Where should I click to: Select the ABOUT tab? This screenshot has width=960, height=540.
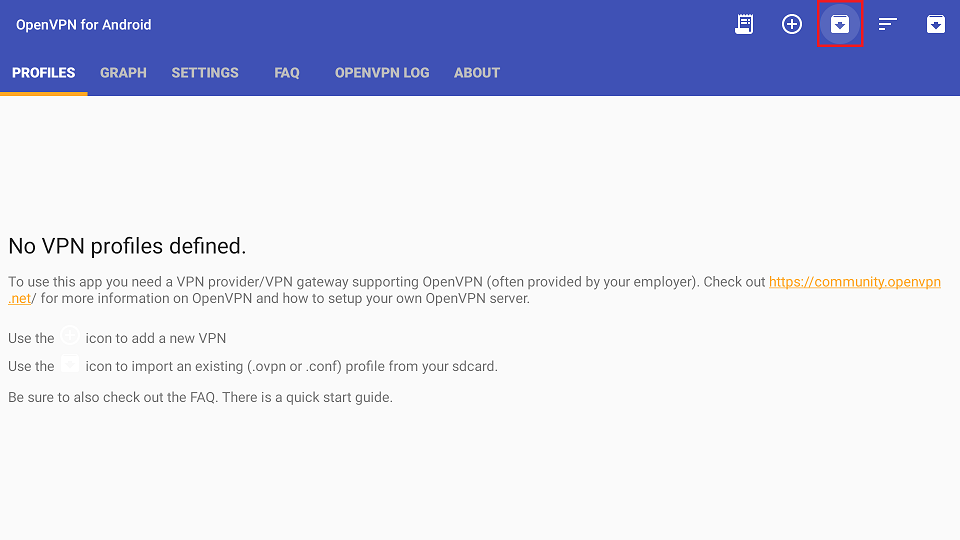(477, 73)
